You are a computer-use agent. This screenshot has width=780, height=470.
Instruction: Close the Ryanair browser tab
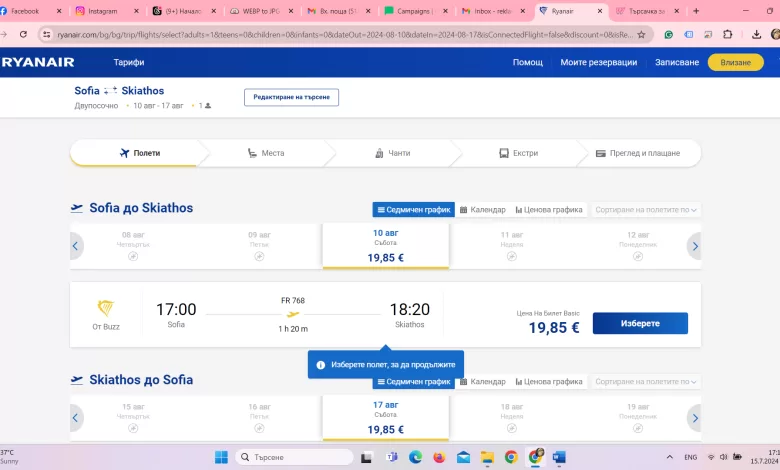599,11
